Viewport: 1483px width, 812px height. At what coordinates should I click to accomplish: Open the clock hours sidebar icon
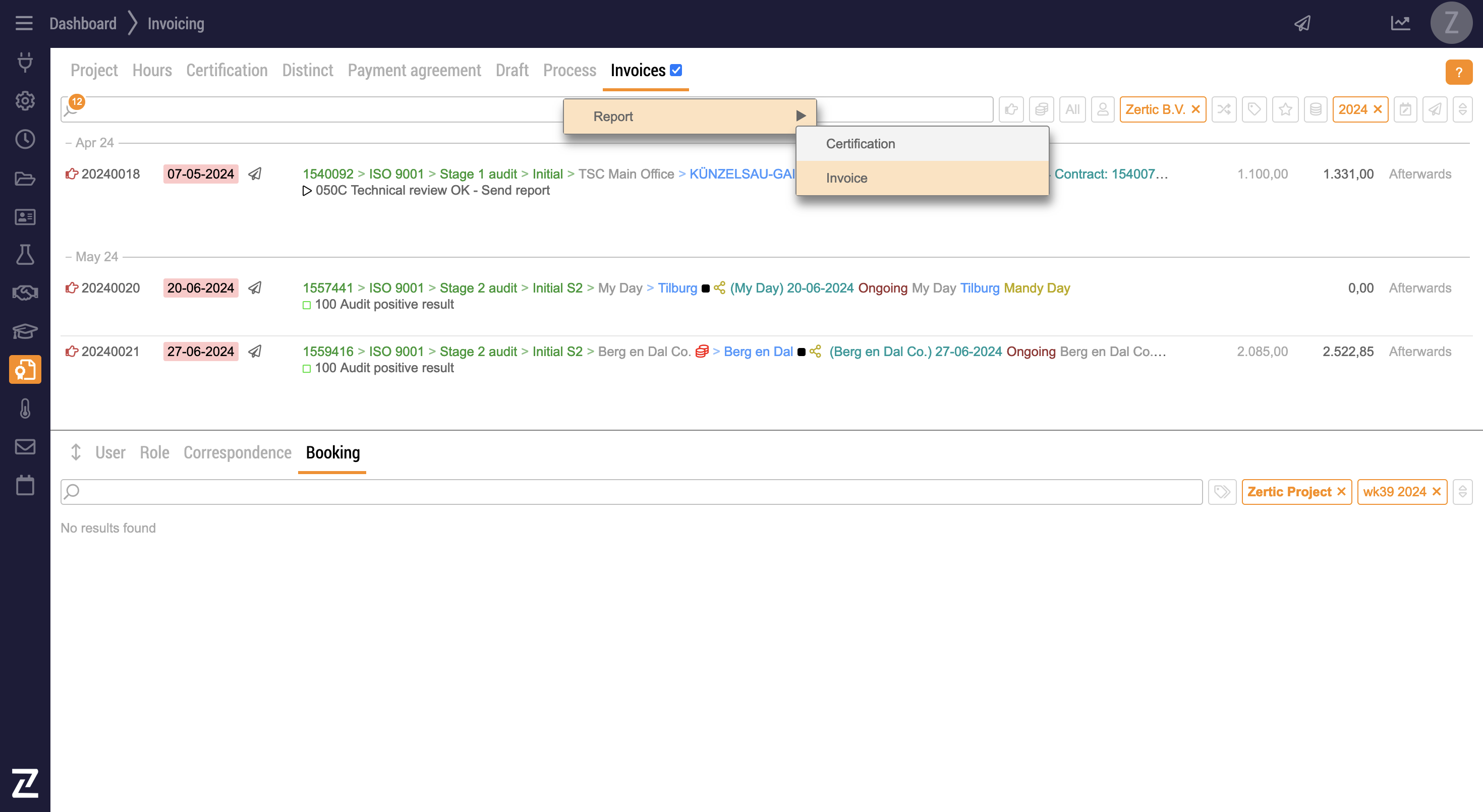pyautogui.click(x=25, y=139)
